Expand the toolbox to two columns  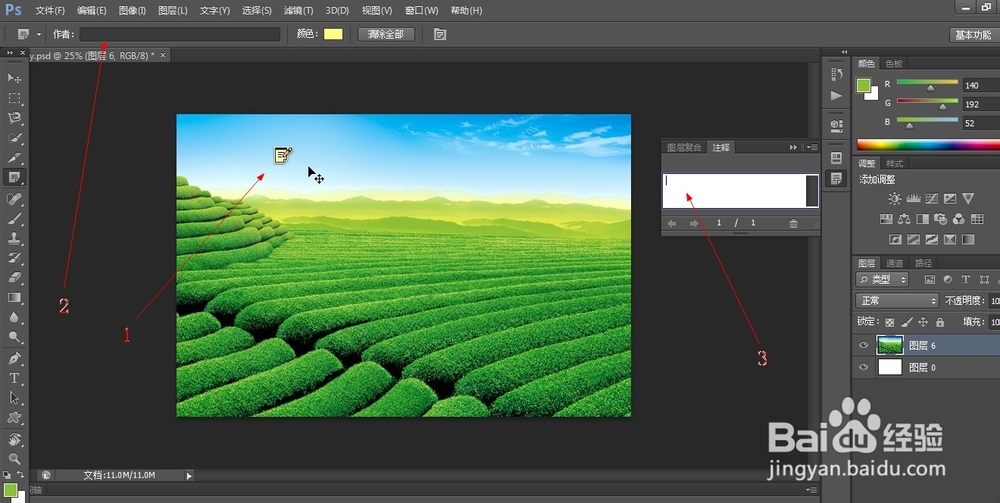click(x=10, y=52)
